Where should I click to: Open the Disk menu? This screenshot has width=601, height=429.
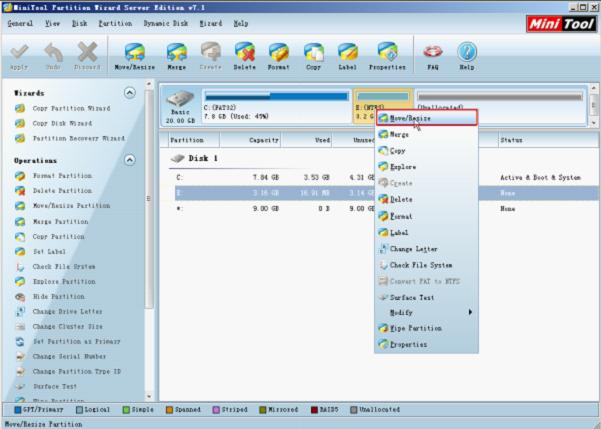coord(80,23)
